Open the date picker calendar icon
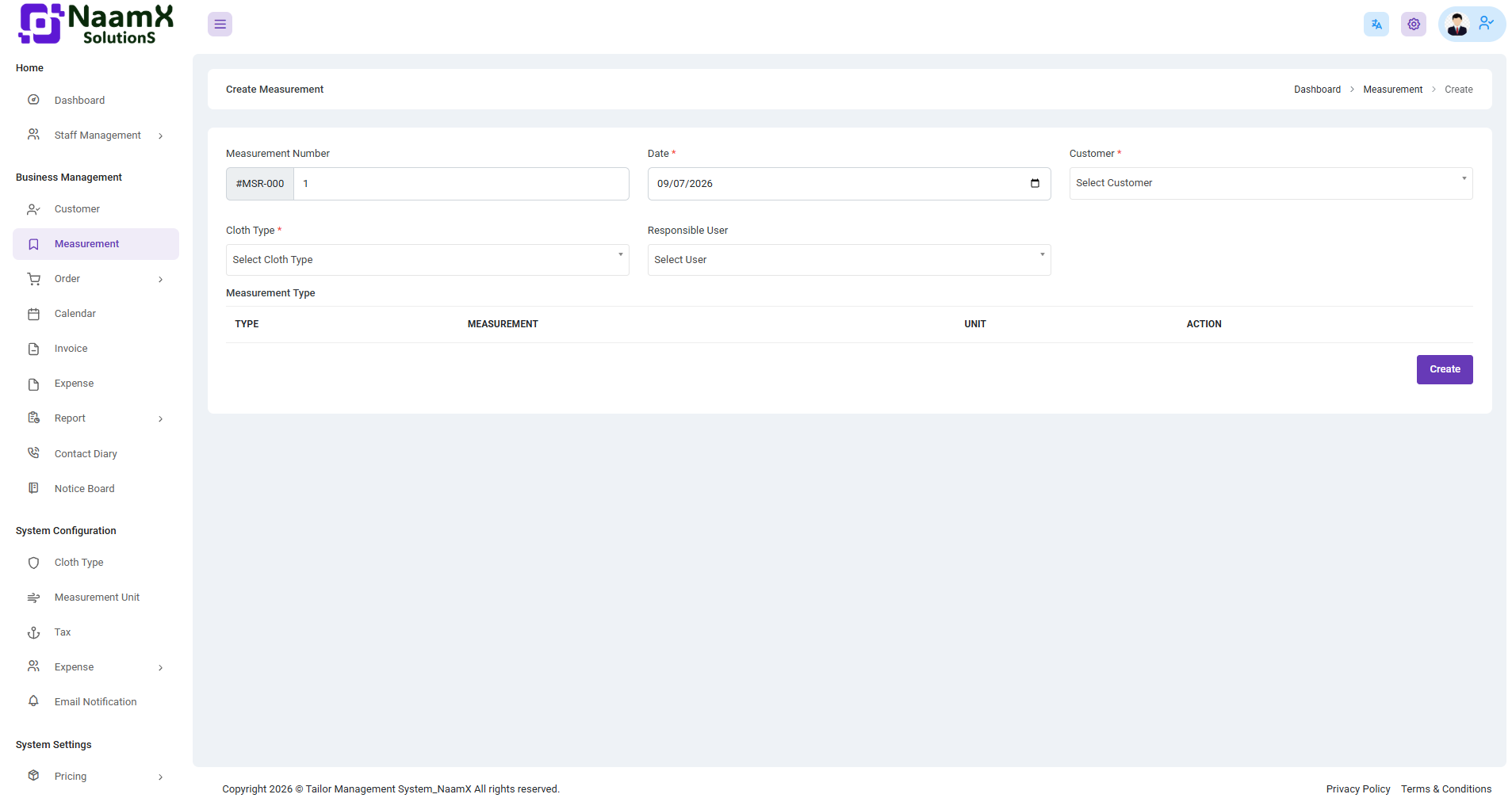The height and width of the screenshot is (798, 1512). (x=1035, y=184)
